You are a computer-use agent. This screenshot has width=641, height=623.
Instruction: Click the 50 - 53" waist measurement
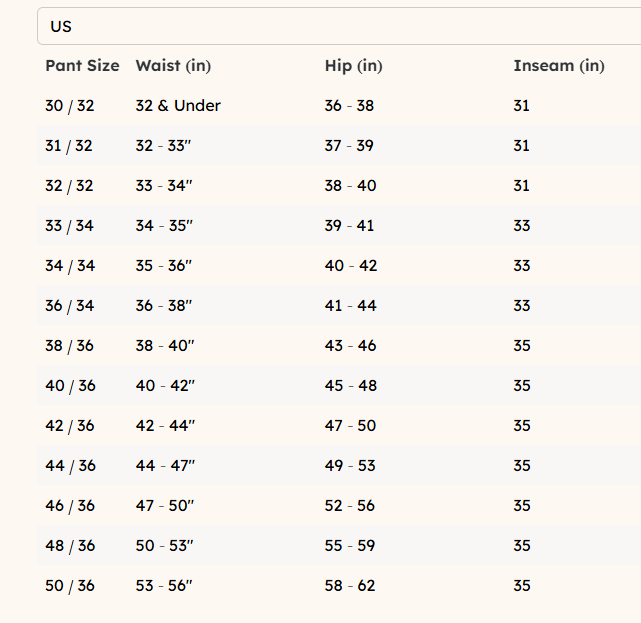[x=164, y=546]
